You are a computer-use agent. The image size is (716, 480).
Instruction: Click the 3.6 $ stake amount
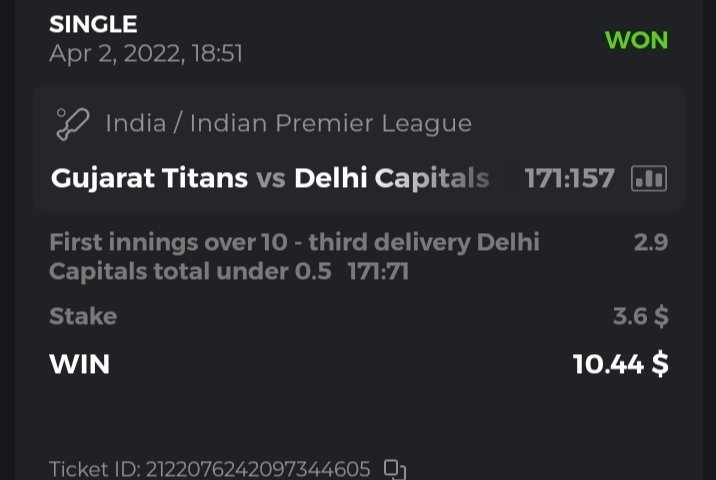640,316
